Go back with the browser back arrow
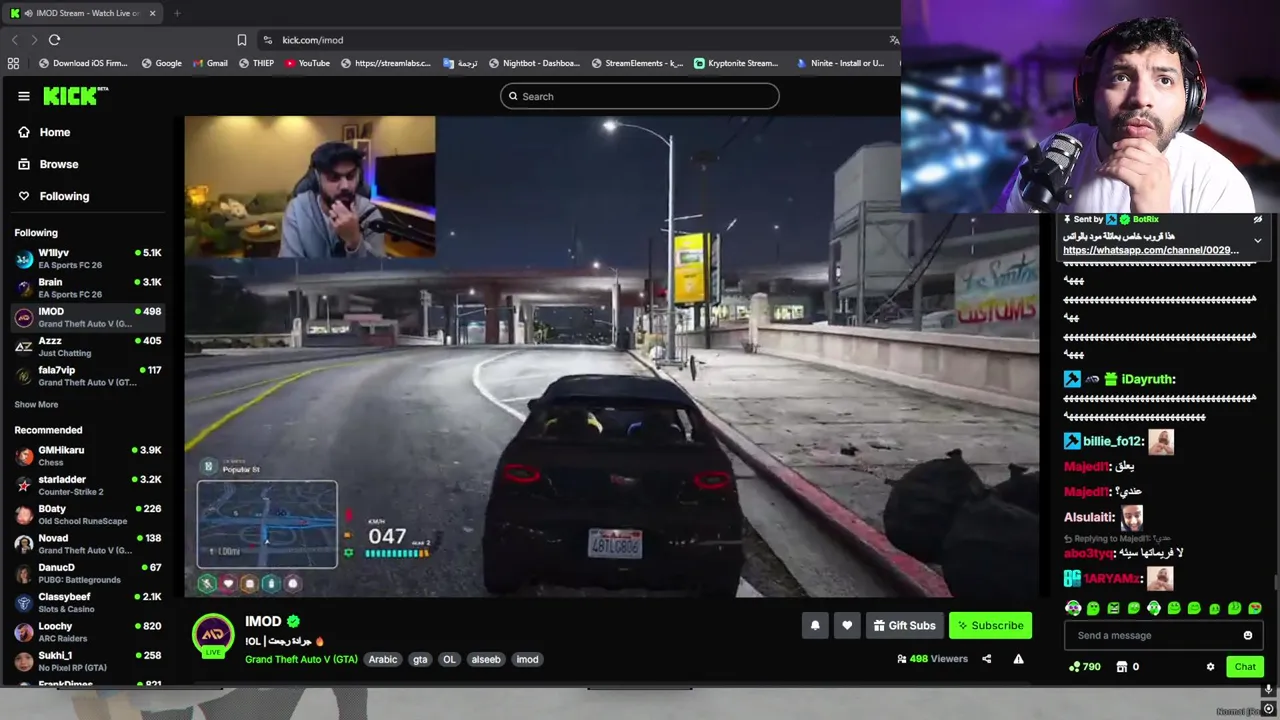Image resolution: width=1280 pixels, height=720 pixels. [14, 40]
